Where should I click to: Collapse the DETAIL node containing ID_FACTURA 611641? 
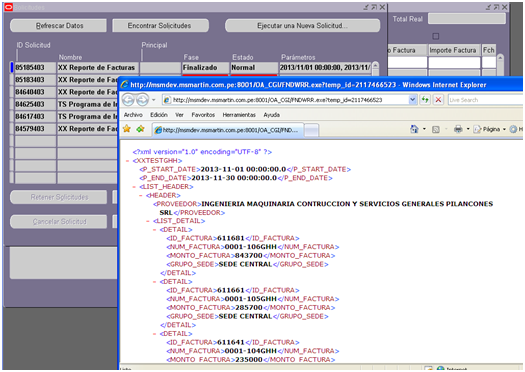tap(154, 334)
